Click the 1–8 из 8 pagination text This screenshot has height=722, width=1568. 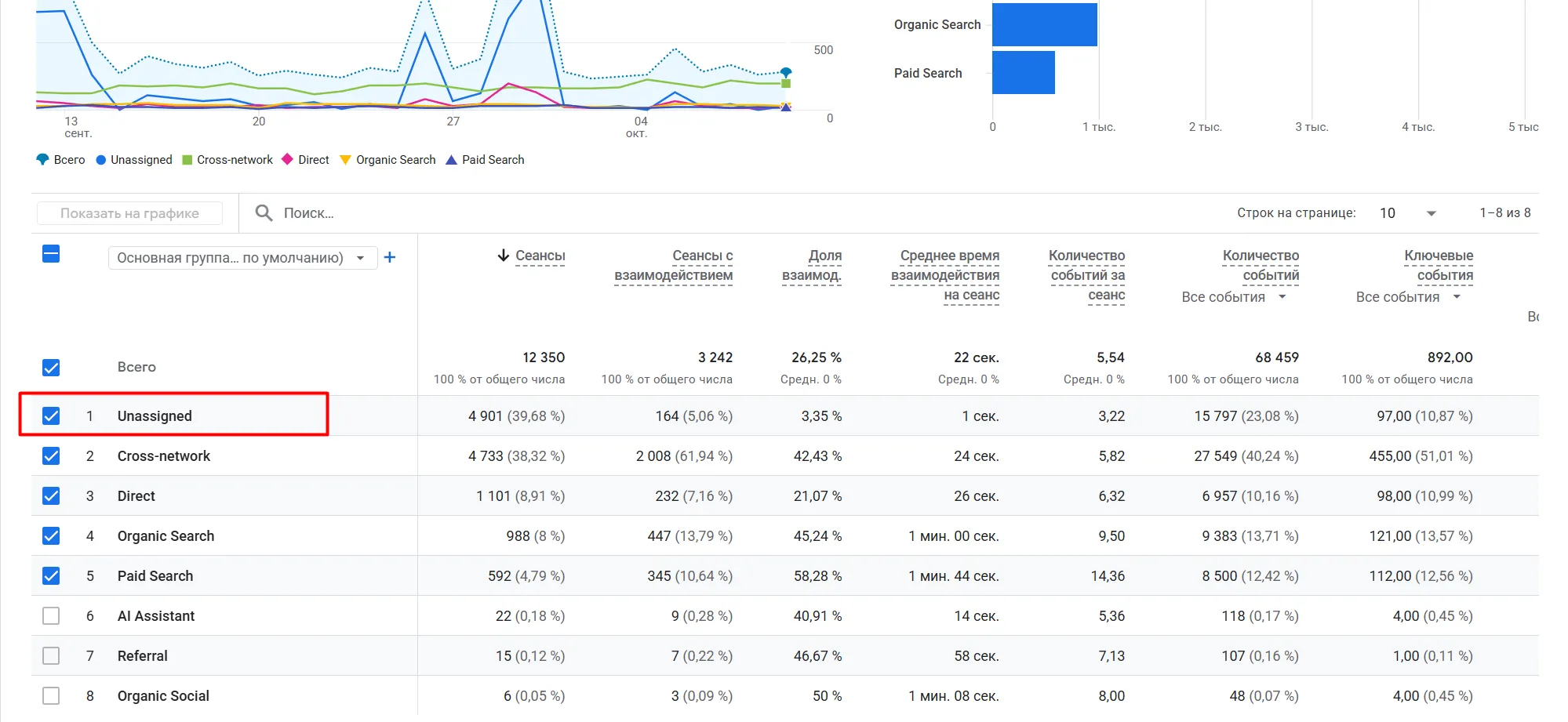[1505, 212]
